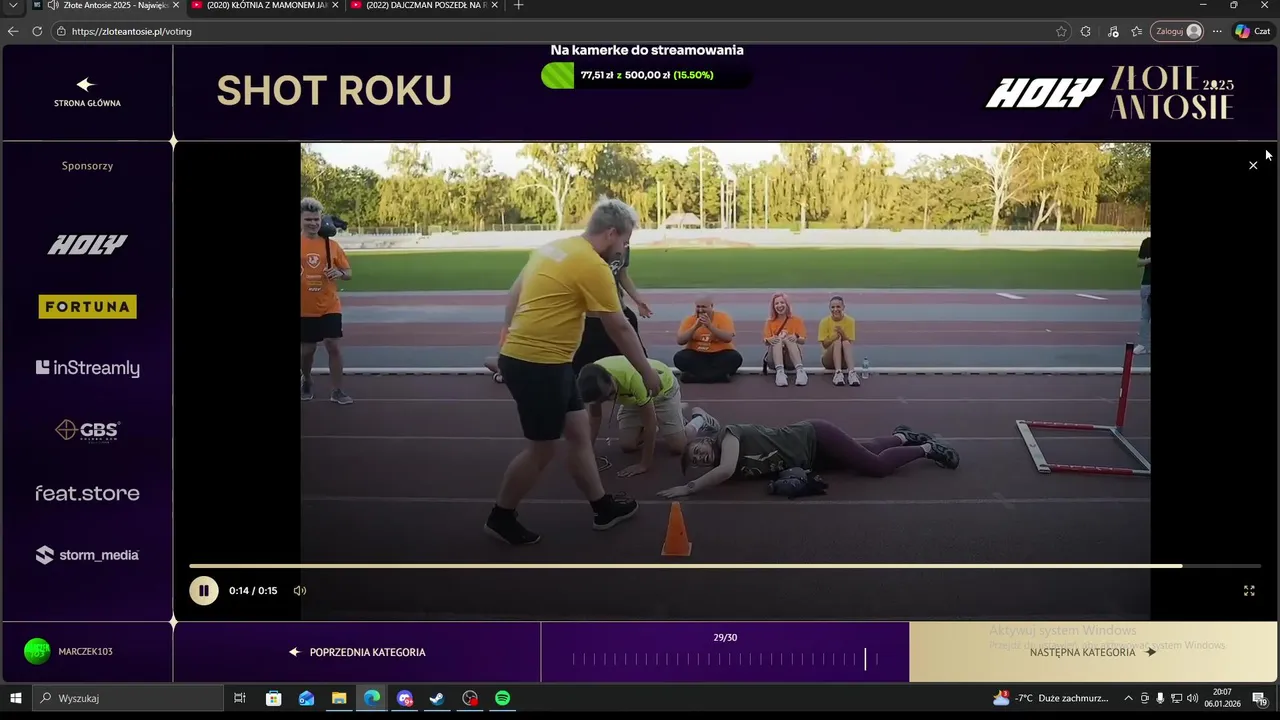Screen dimensions: 1280x720
Task: Go to Następna Kategoria
Action: click(1093, 652)
